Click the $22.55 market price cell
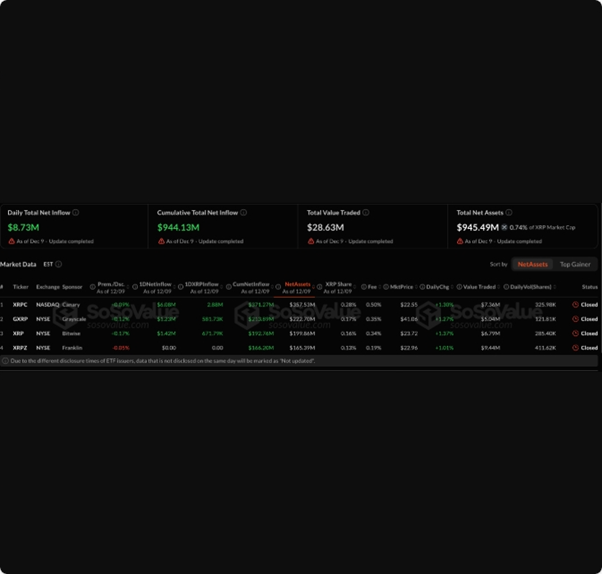This screenshot has width=602, height=574. (409, 304)
